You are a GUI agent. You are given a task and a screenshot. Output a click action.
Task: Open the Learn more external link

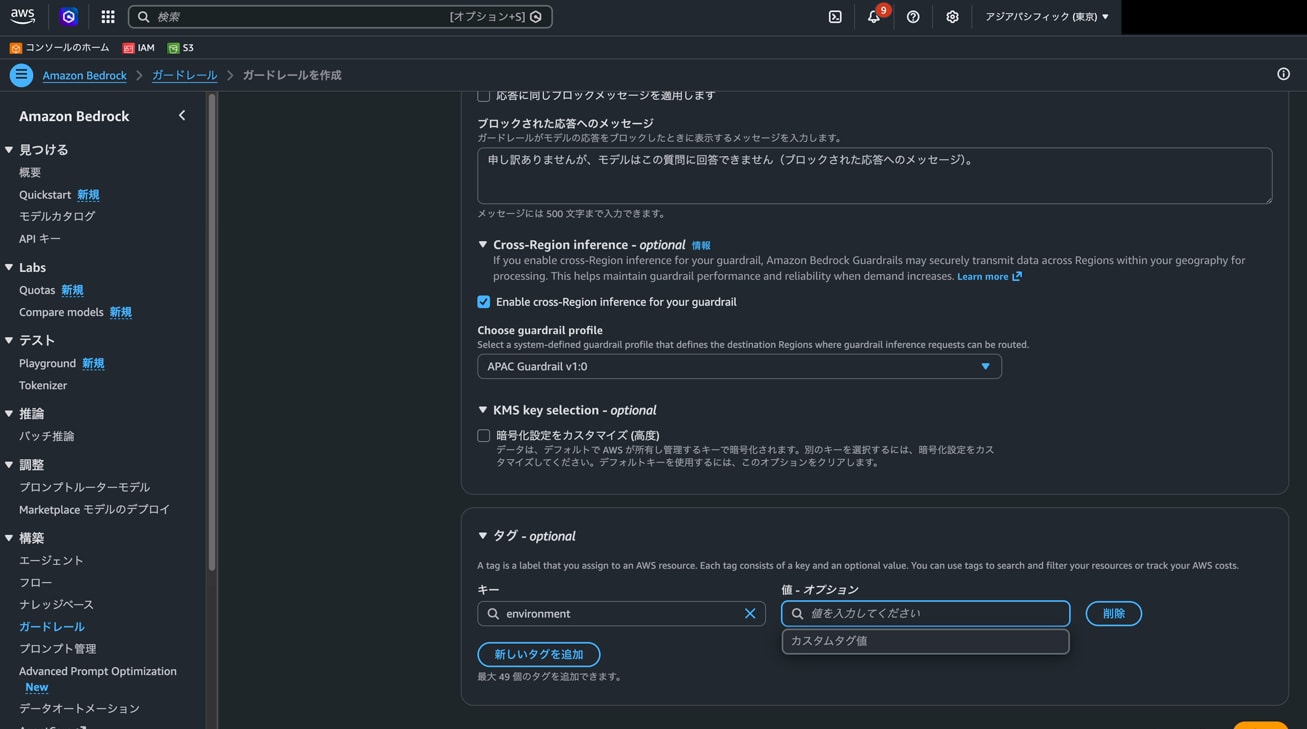click(990, 276)
